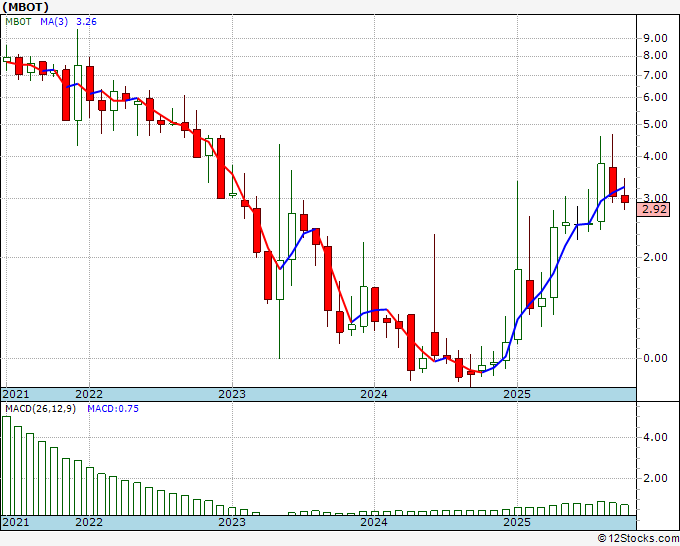The height and width of the screenshot is (546, 680).
Task: Click the (MBOT) chart title
Action: pos(25,7)
